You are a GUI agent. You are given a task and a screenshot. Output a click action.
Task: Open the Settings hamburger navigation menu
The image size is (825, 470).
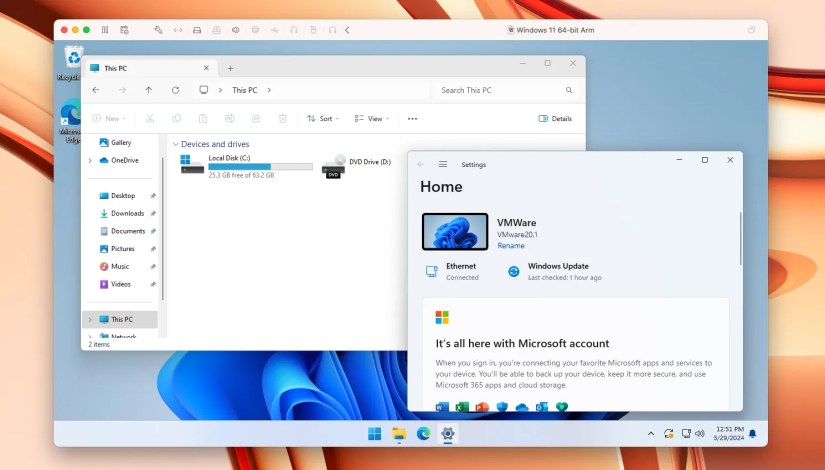point(443,164)
